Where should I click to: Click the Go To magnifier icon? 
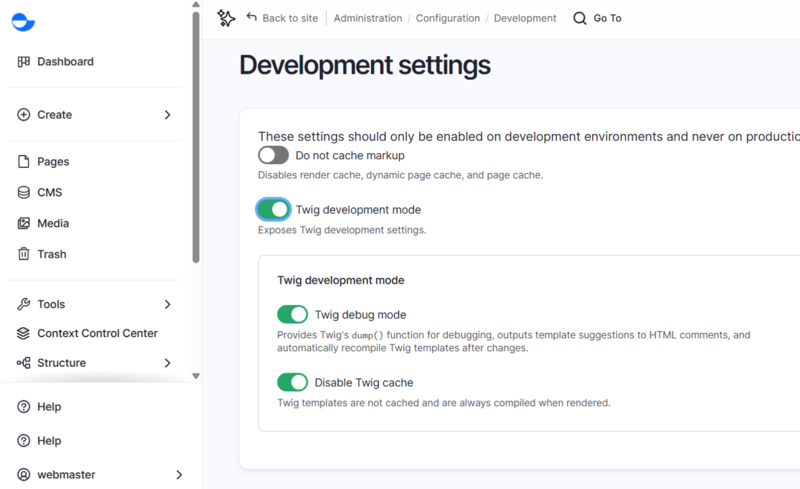pos(580,18)
